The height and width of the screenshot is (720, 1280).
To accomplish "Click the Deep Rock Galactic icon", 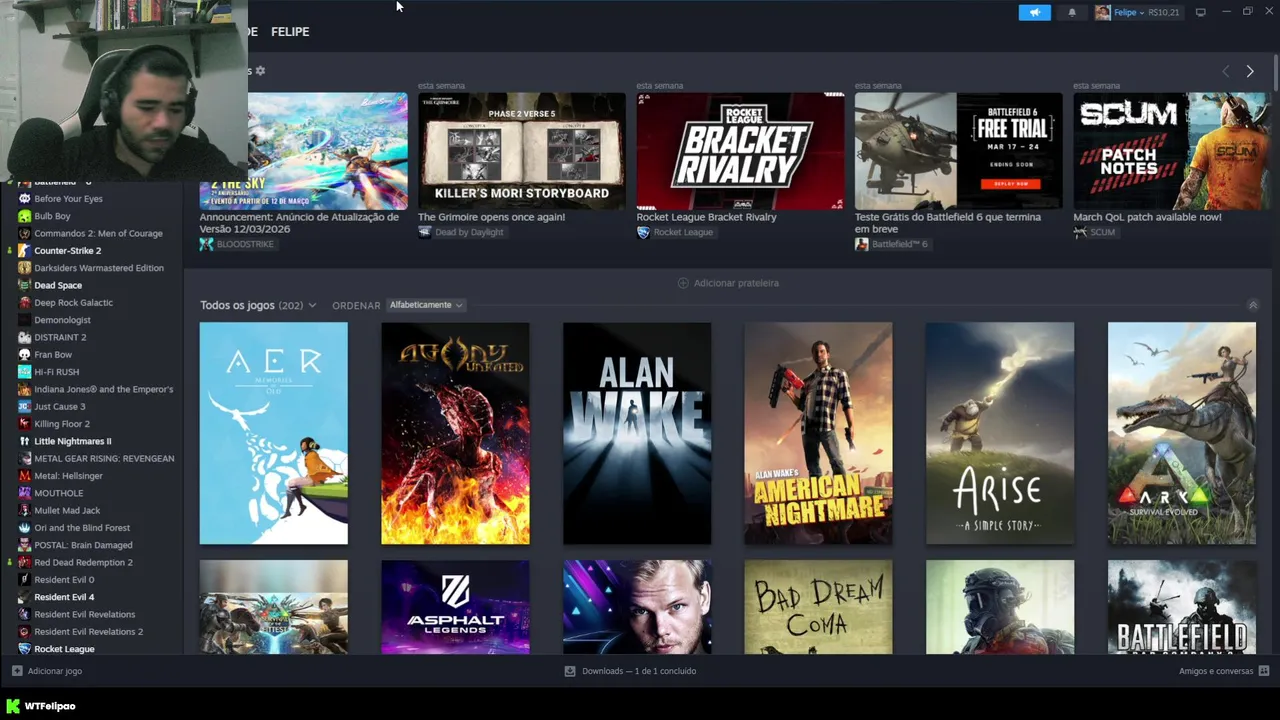I will click(25, 303).
